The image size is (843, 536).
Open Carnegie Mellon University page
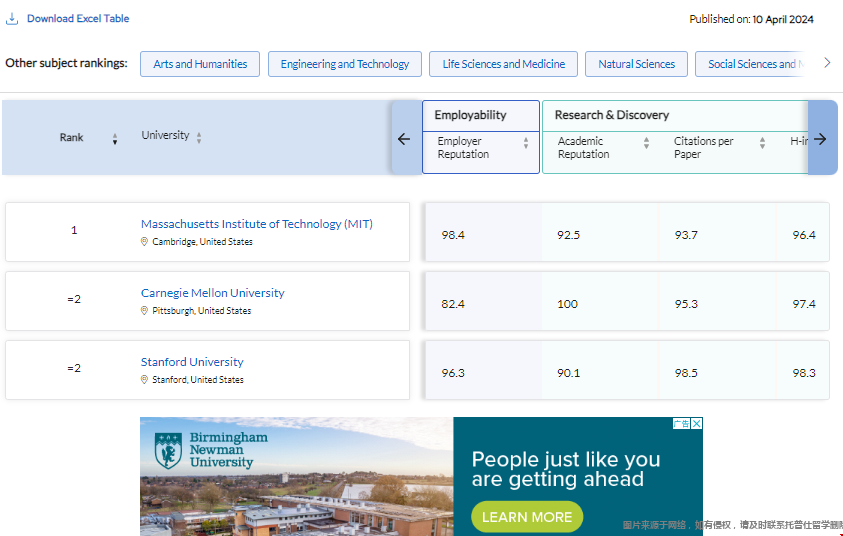[x=212, y=293]
